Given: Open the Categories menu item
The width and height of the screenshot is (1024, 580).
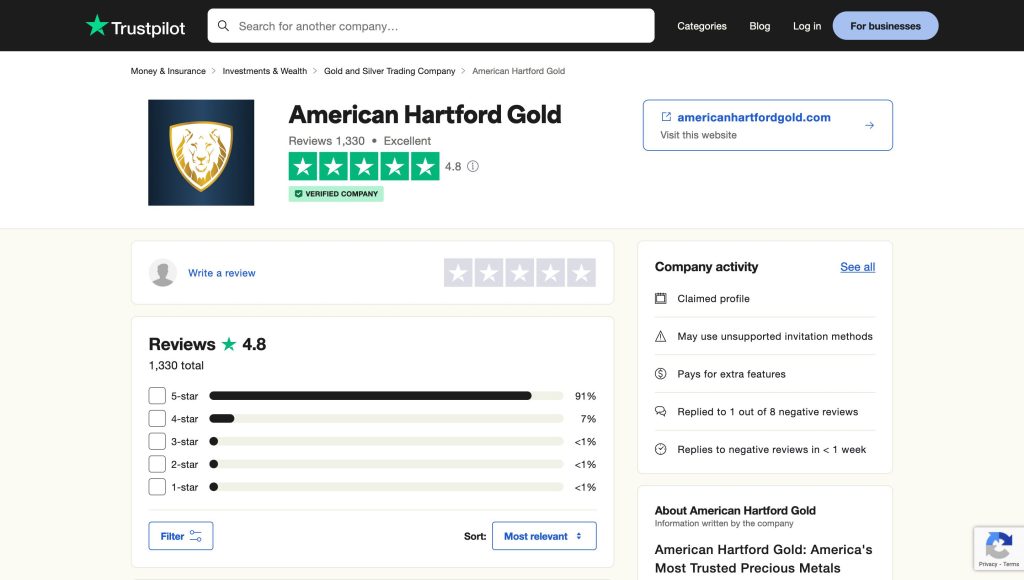Looking at the screenshot, I should [x=702, y=26].
